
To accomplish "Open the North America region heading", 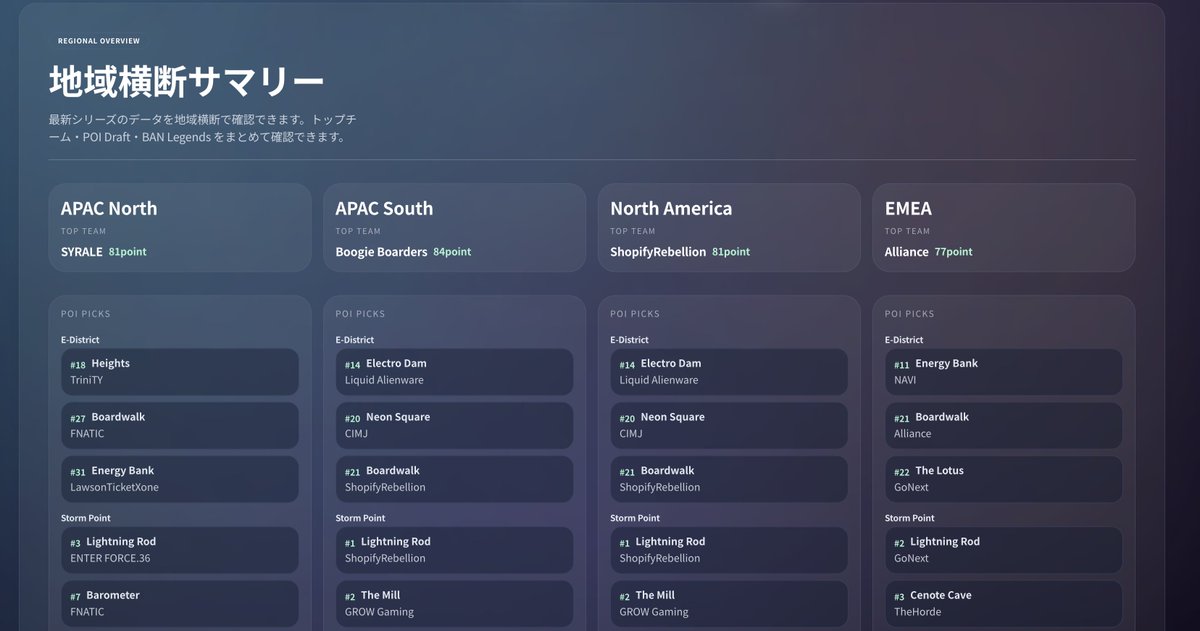I will [x=671, y=208].
